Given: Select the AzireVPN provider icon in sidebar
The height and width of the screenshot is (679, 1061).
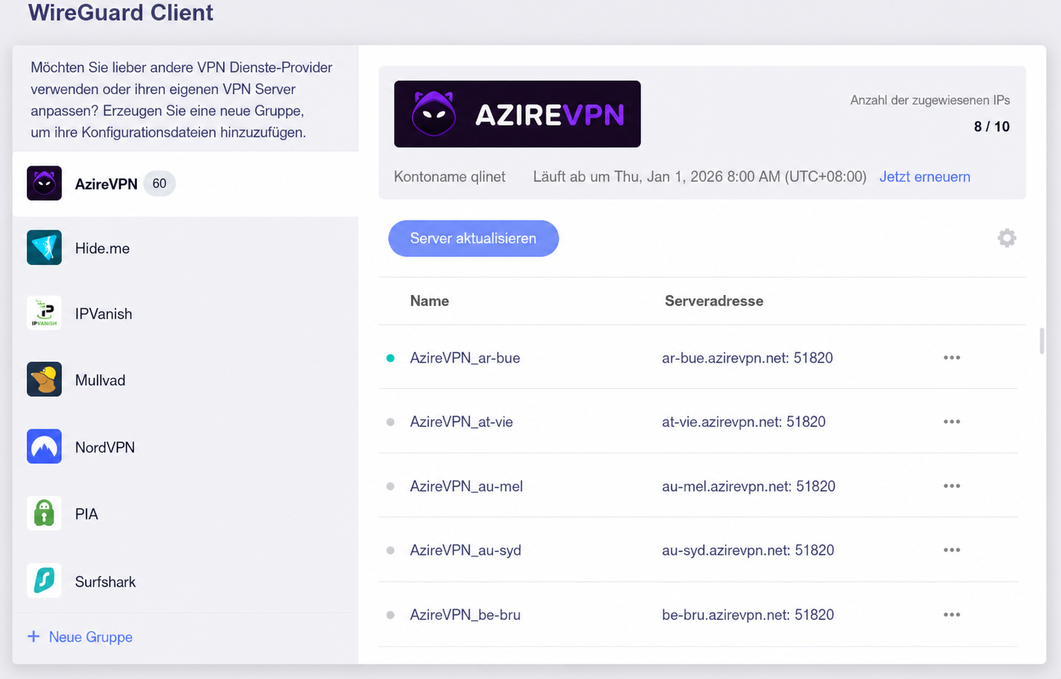Looking at the screenshot, I should tap(44, 183).
